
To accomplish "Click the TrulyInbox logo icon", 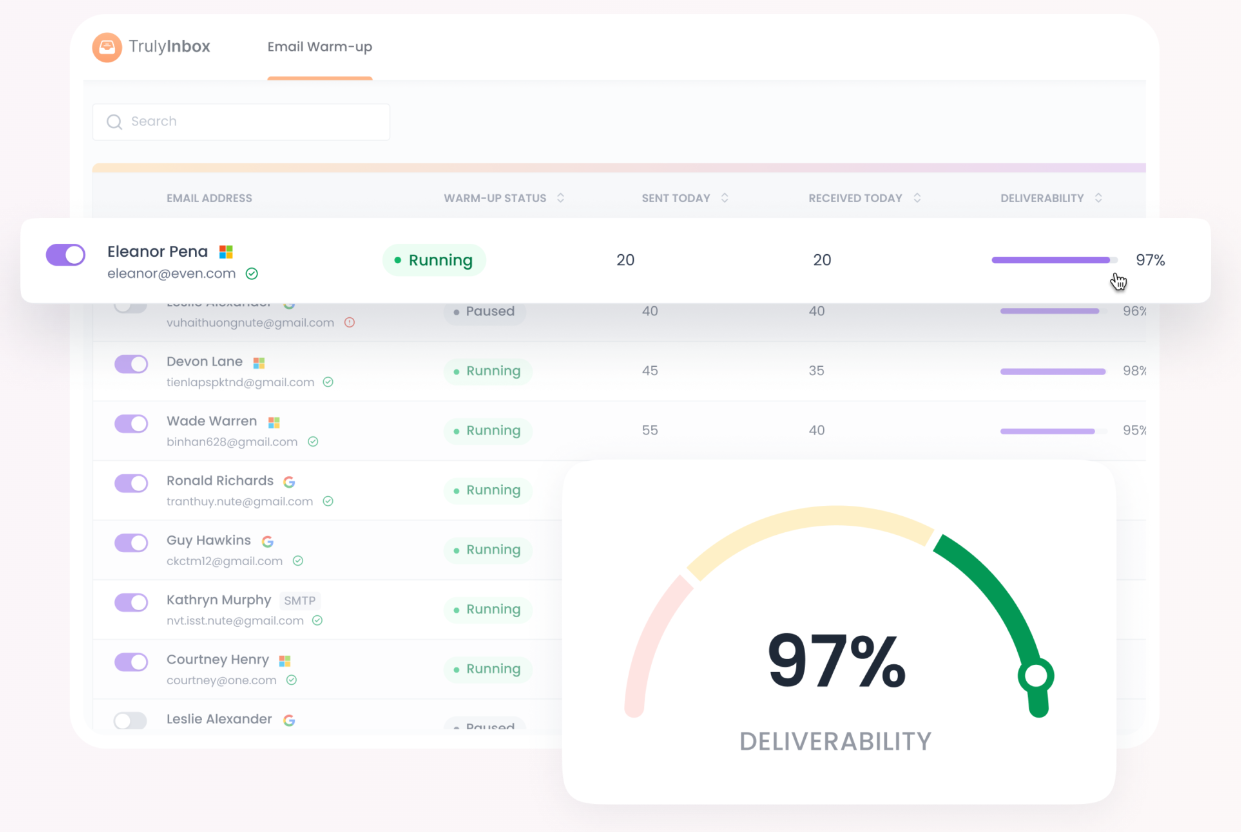I will click(107, 47).
